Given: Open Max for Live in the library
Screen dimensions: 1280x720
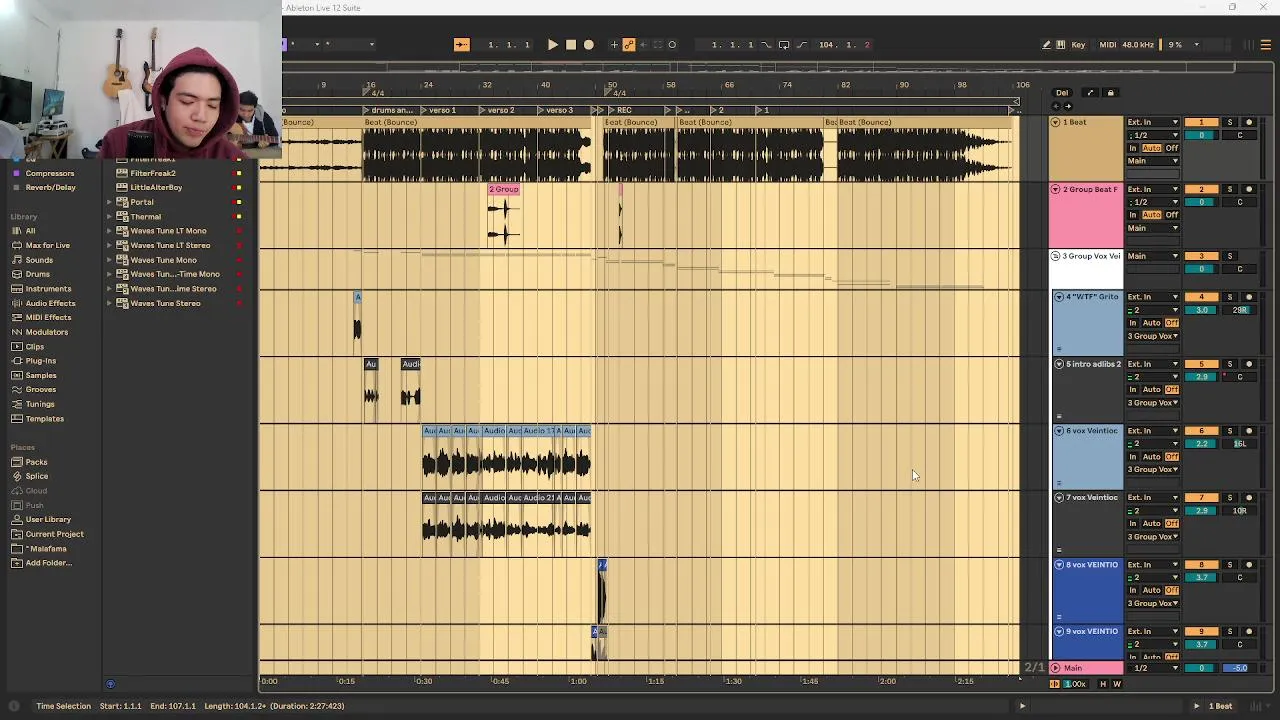Looking at the screenshot, I should point(47,245).
